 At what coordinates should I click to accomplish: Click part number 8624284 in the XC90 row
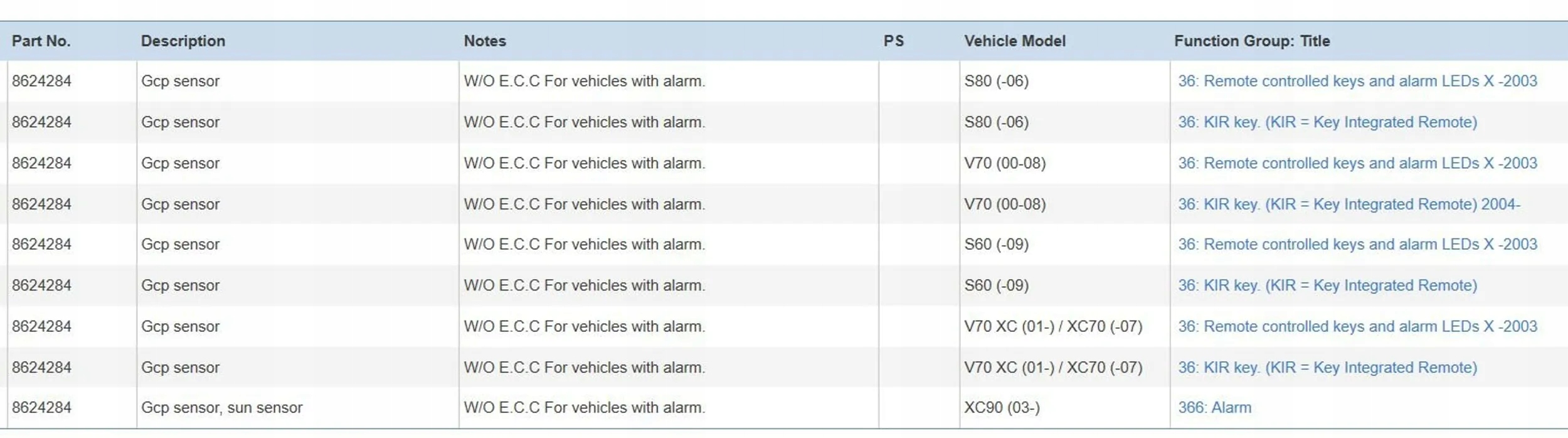tap(41, 408)
